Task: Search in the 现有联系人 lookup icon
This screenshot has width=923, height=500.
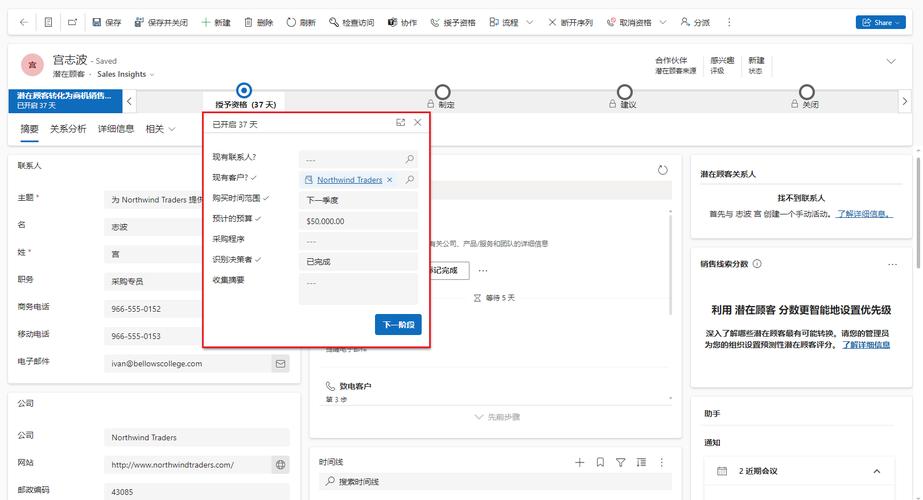Action: tap(410, 159)
